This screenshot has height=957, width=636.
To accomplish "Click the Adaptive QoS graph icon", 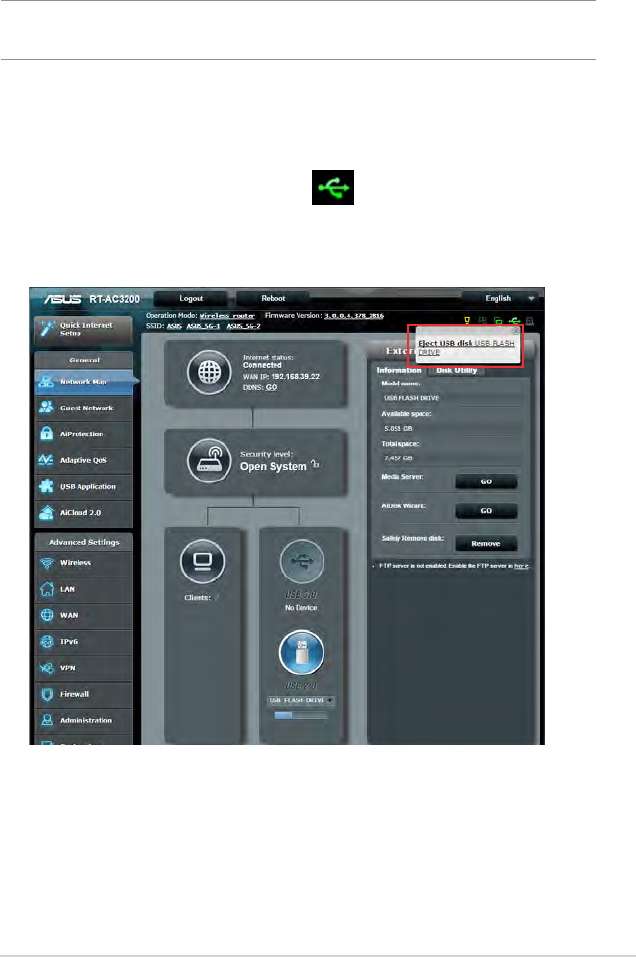I will 46,460.
